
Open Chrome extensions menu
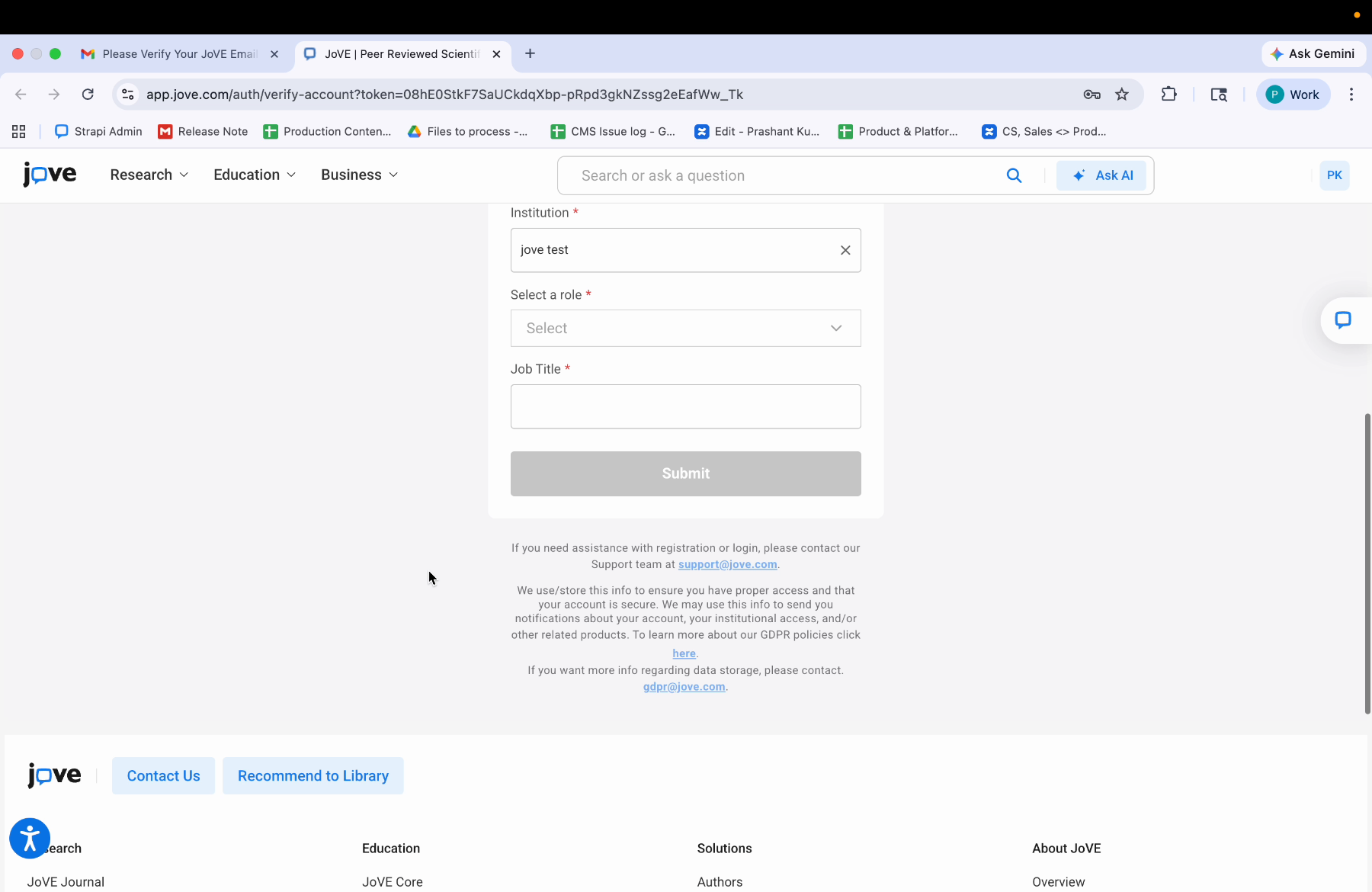[1169, 94]
